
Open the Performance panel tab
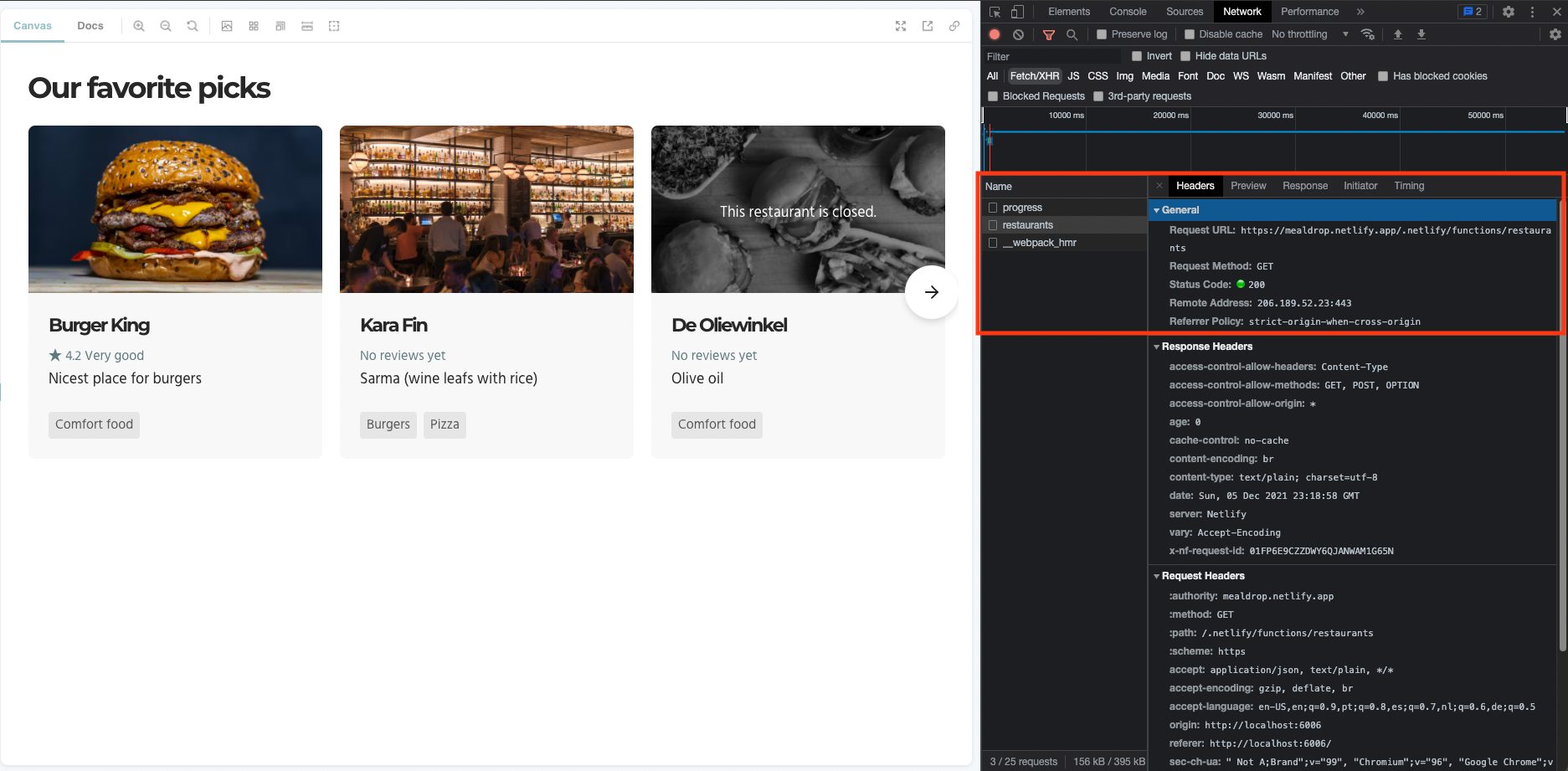pos(1309,12)
